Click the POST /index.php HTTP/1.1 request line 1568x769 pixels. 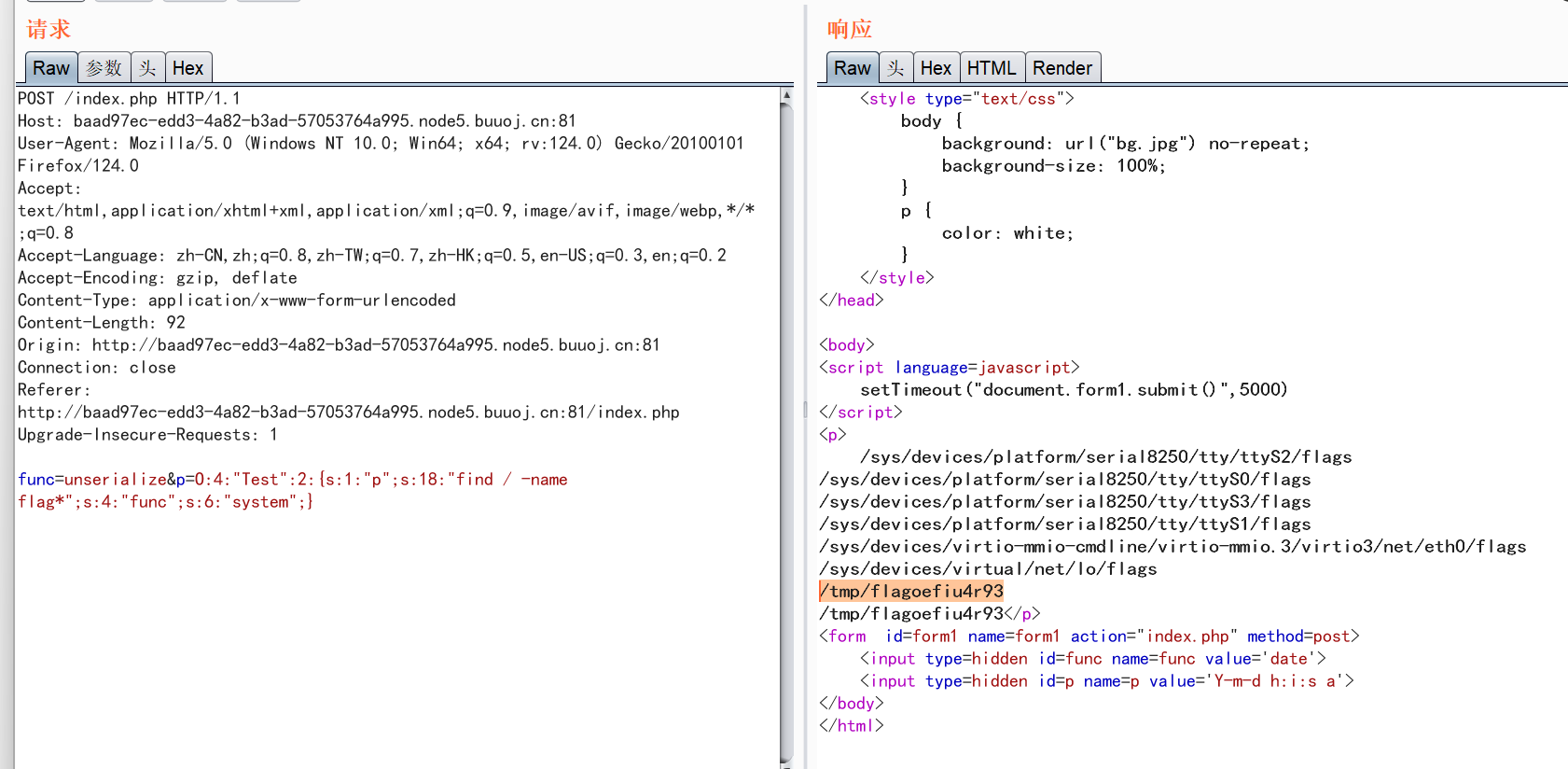click(x=129, y=98)
